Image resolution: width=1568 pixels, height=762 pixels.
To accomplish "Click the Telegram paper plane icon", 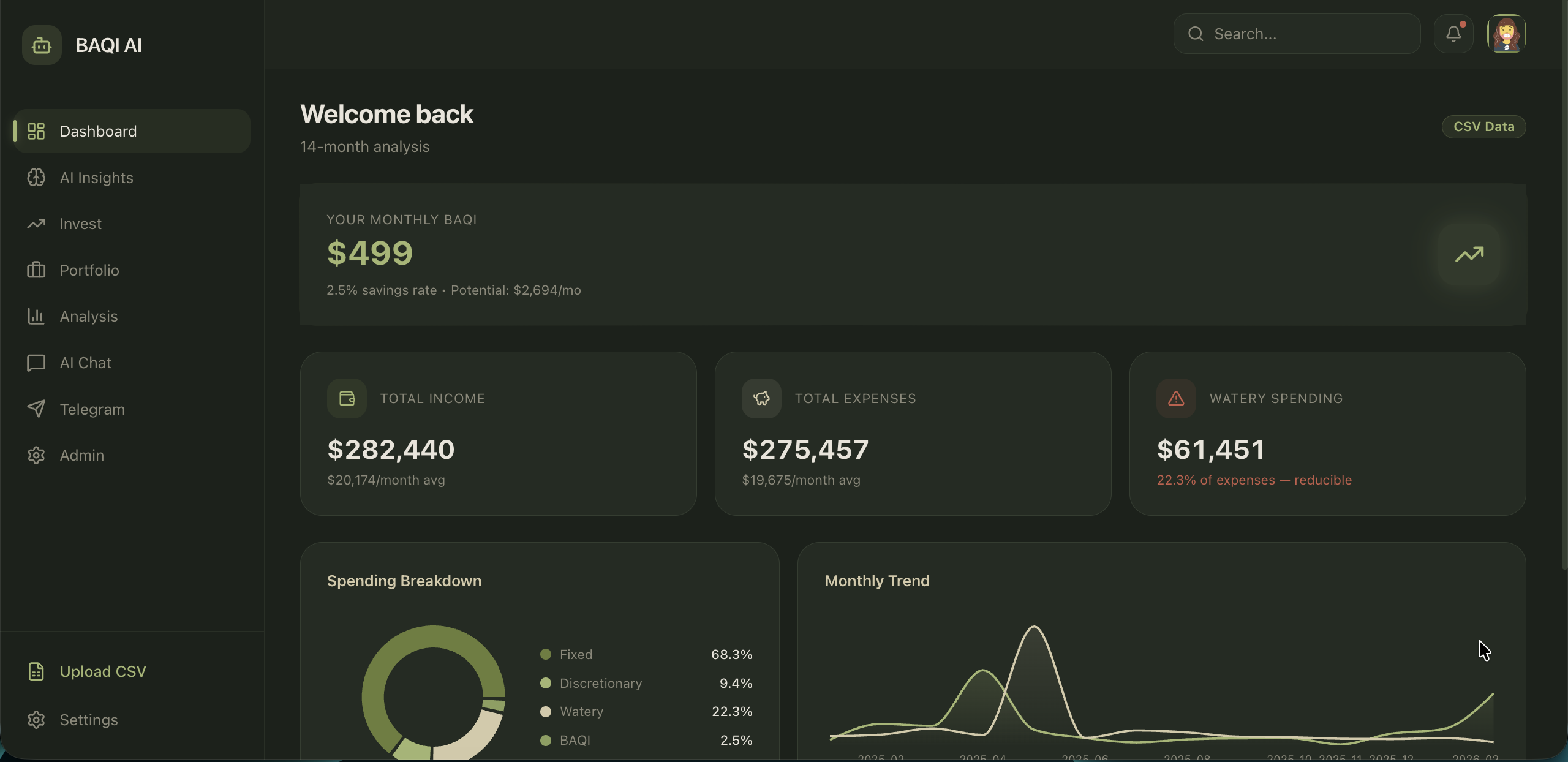I will click(x=36, y=409).
